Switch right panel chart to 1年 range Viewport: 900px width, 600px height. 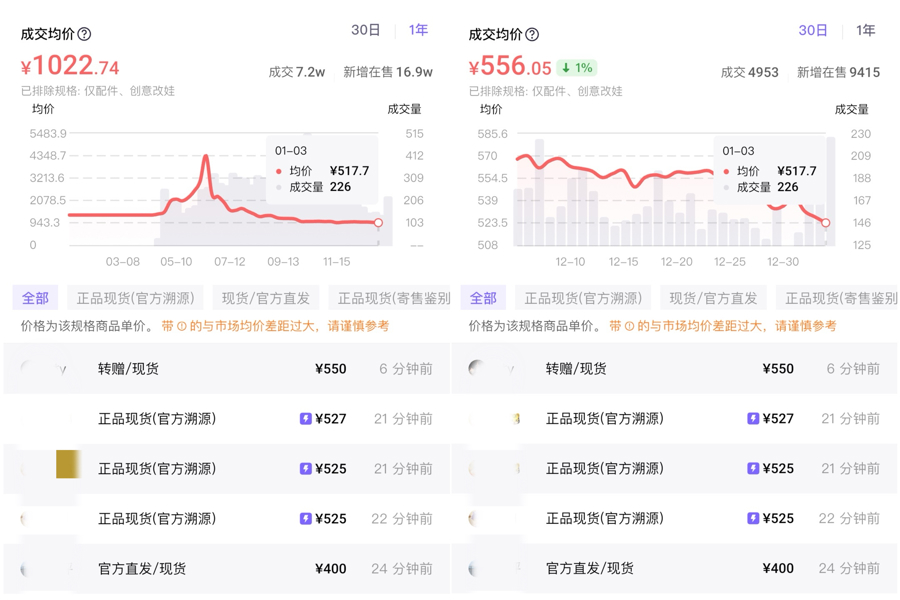pyautogui.click(x=865, y=30)
